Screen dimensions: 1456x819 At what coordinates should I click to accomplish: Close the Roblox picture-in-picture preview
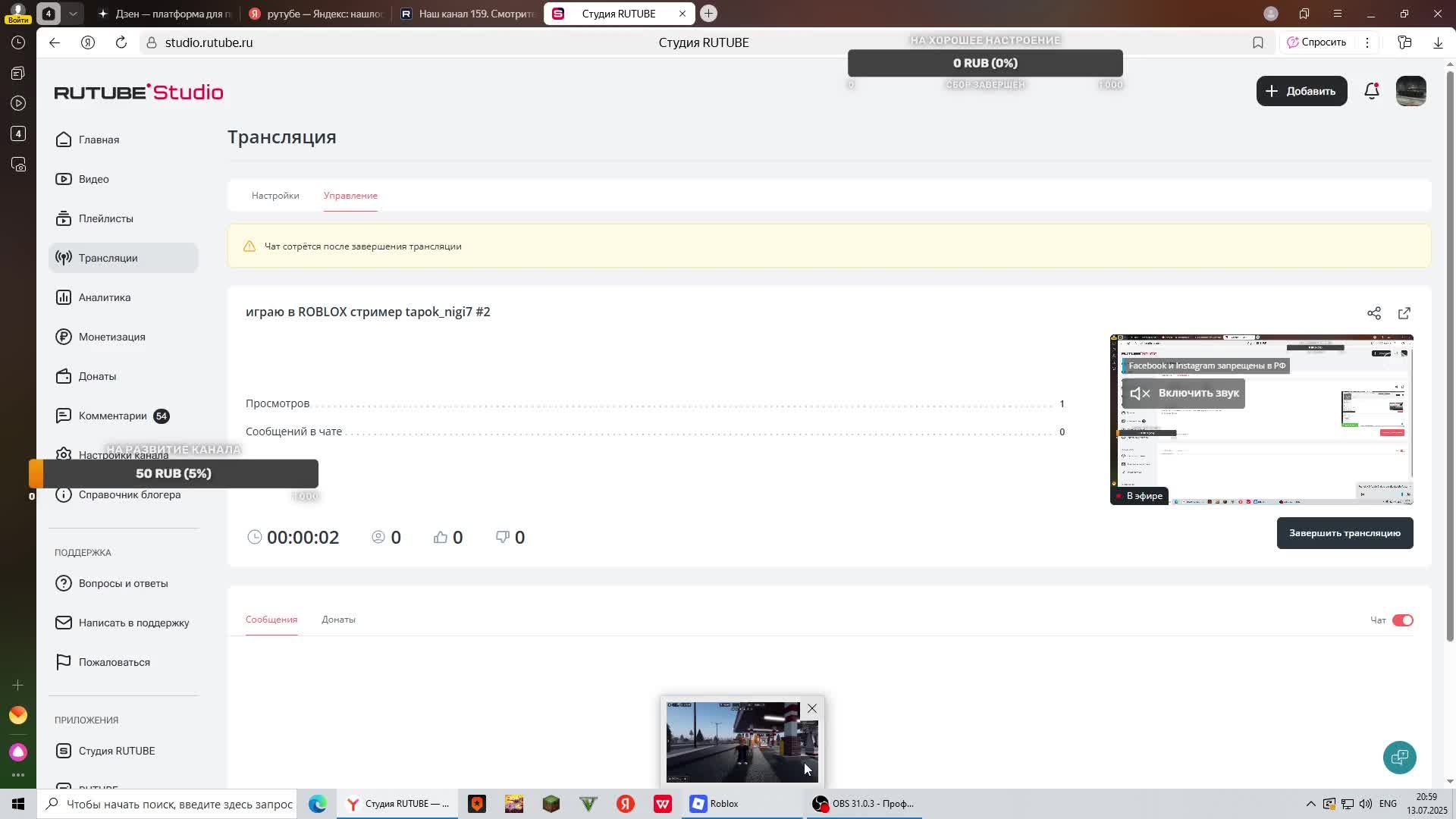coord(811,708)
